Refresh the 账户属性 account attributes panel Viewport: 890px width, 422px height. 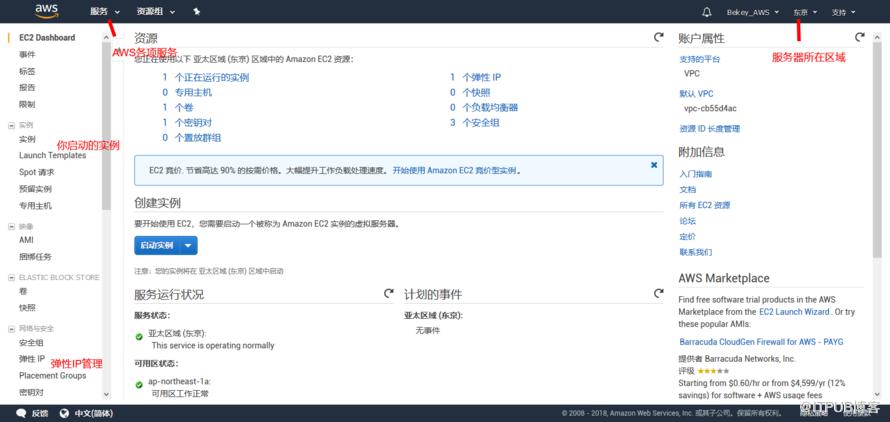tap(859, 37)
